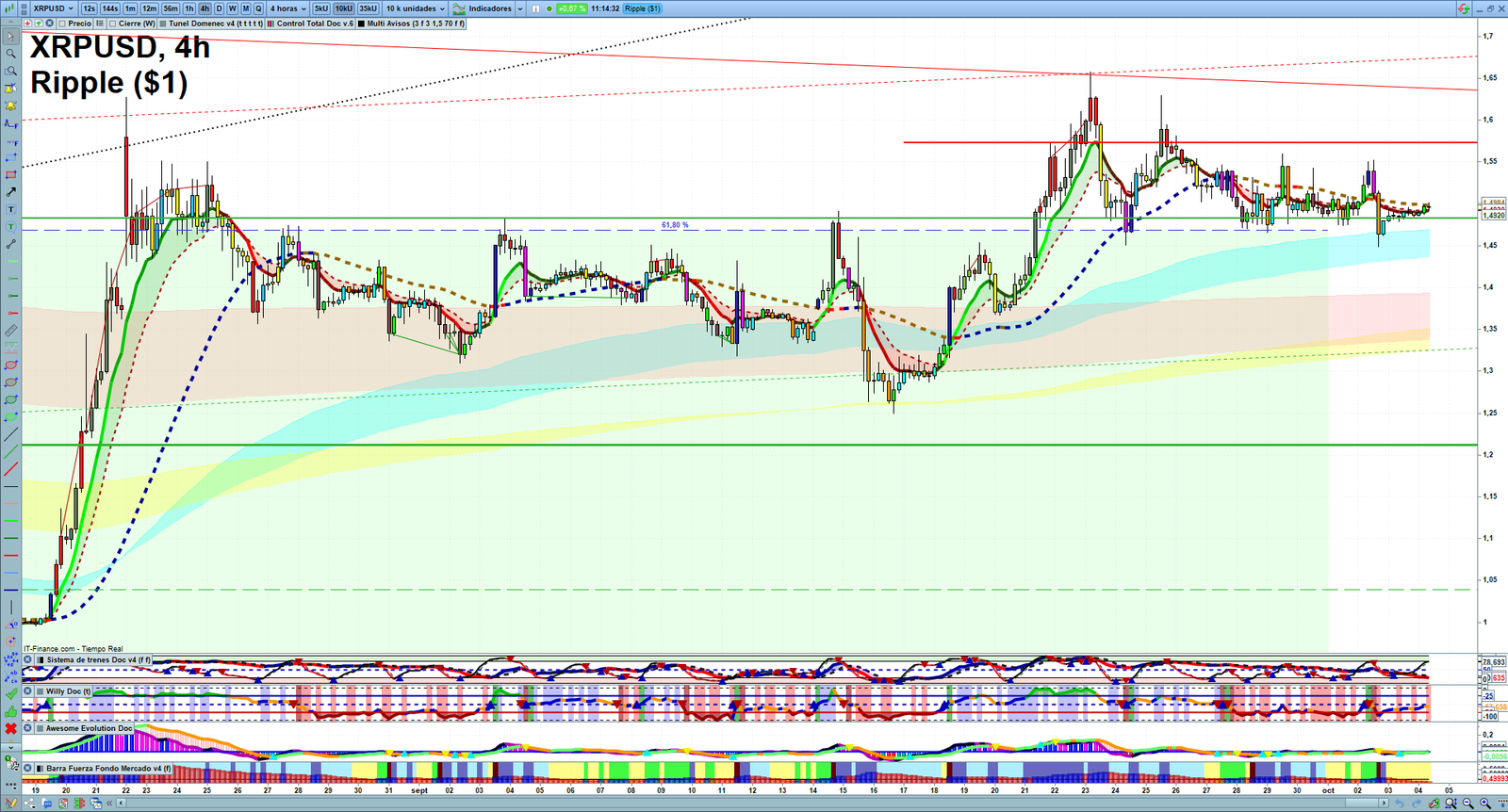
Task: Click the red X delete icon
Action: point(10,728)
